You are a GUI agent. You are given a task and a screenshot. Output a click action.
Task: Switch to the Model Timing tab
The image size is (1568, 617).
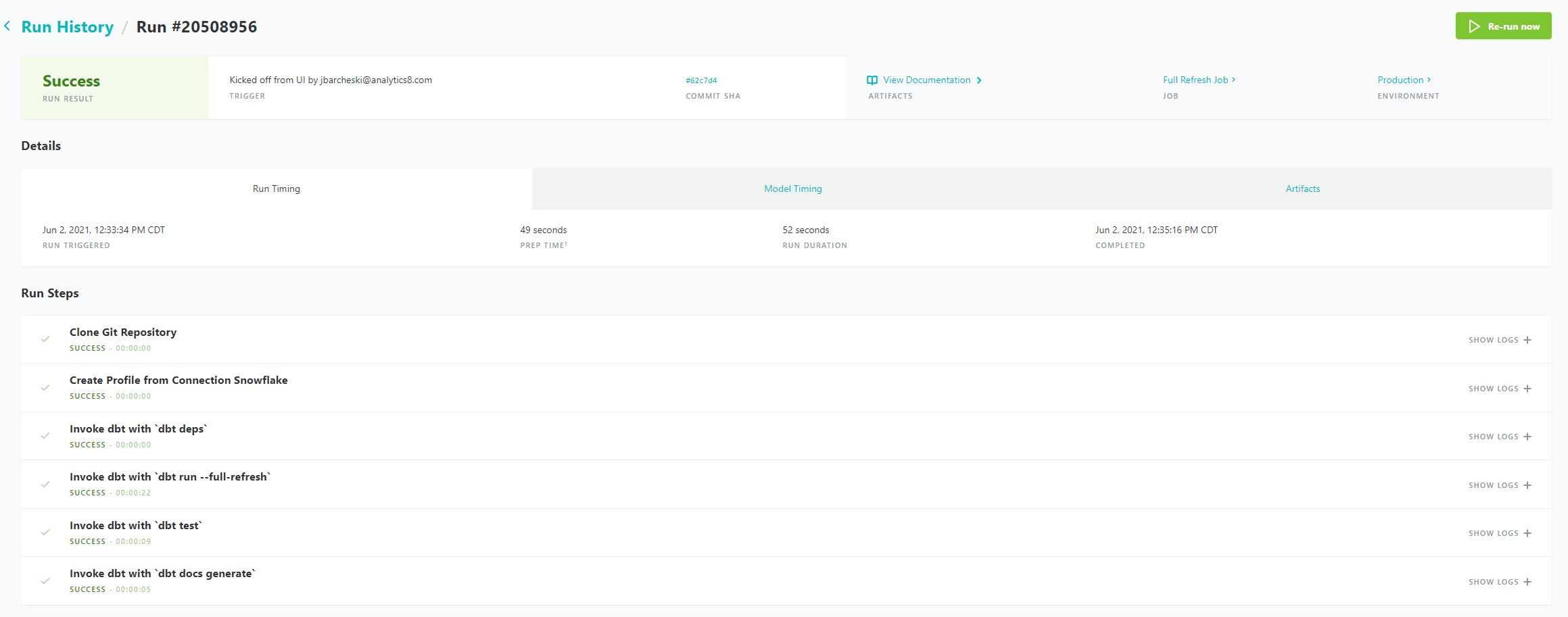point(792,189)
